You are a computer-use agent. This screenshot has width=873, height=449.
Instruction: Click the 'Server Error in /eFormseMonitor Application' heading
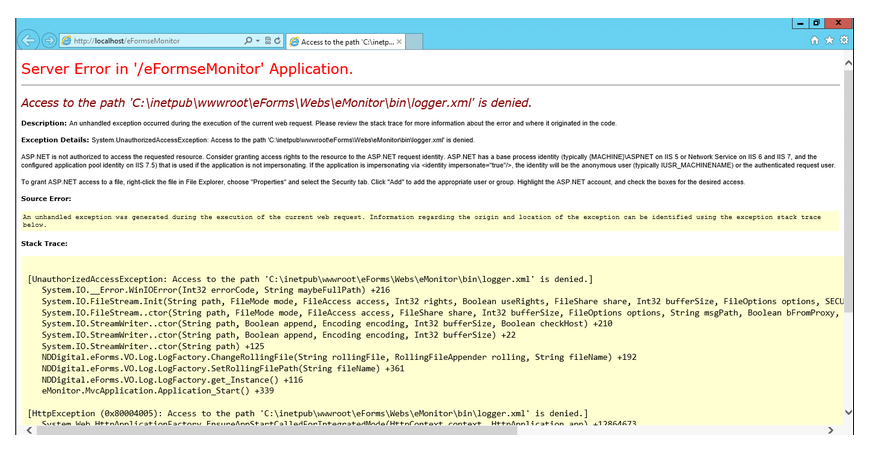click(x=187, y=69)
